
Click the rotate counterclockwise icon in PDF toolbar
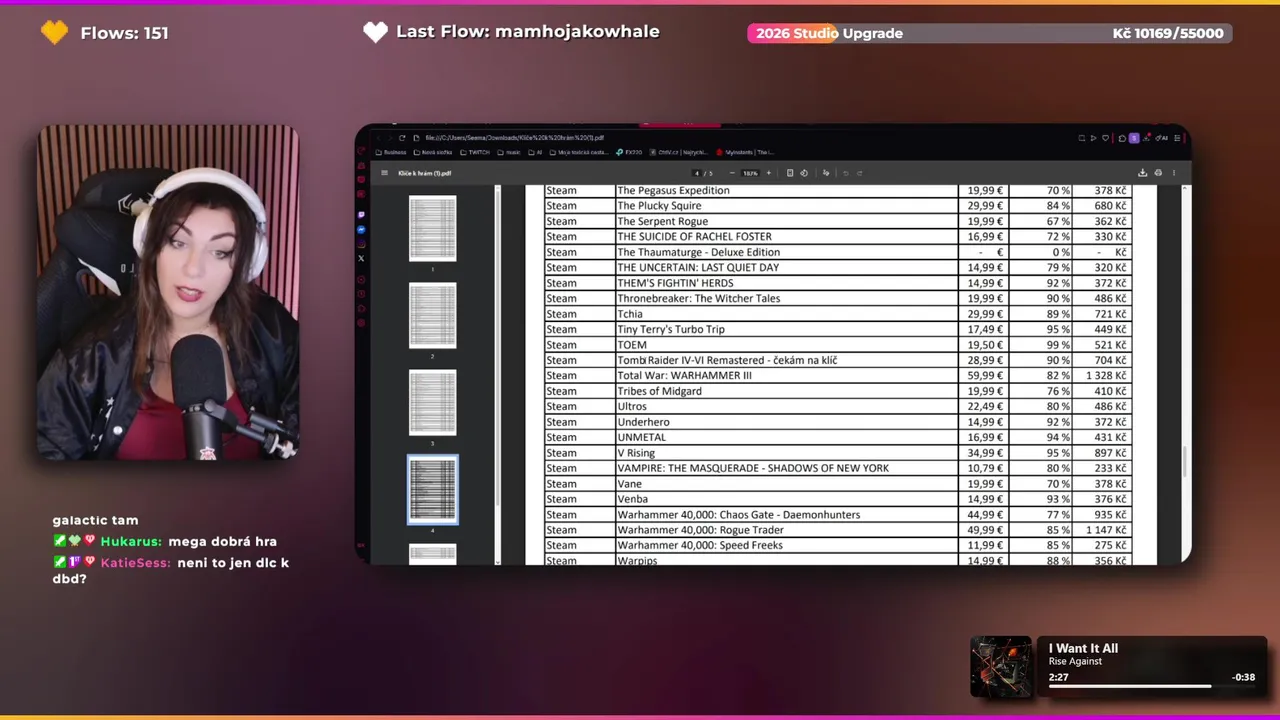point(804,173)
